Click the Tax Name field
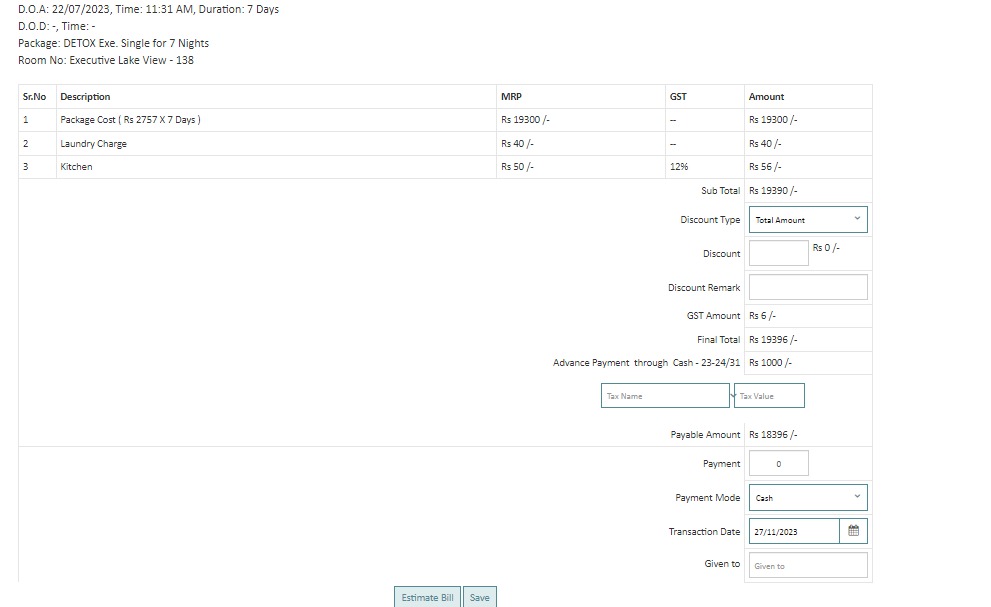This screenshot has height=607, width=991. coord(665,396)
